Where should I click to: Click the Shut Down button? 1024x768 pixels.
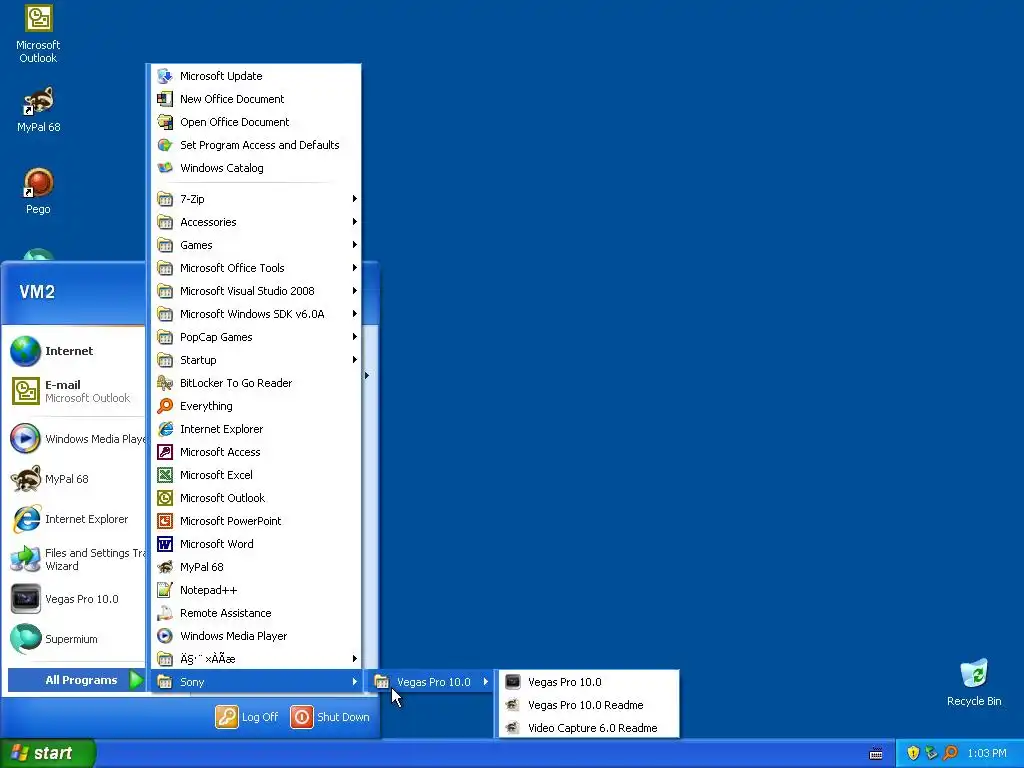[x=330, y=717]
